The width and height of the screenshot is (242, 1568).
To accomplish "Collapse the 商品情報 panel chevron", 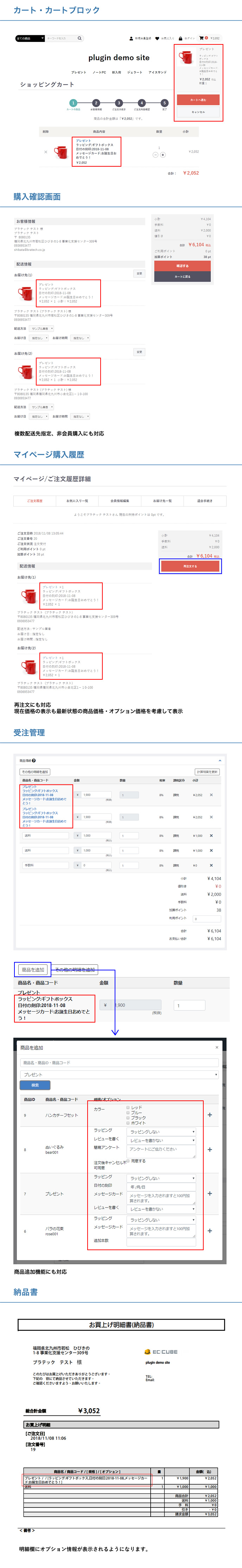I will click(x=219, y=760).
